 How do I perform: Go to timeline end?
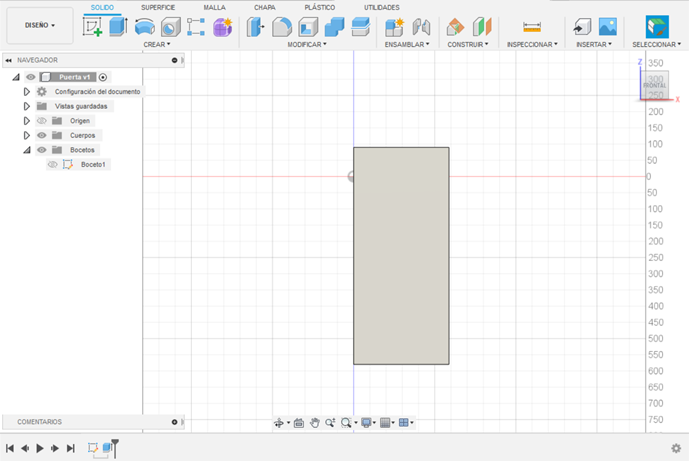pos(70,448)
